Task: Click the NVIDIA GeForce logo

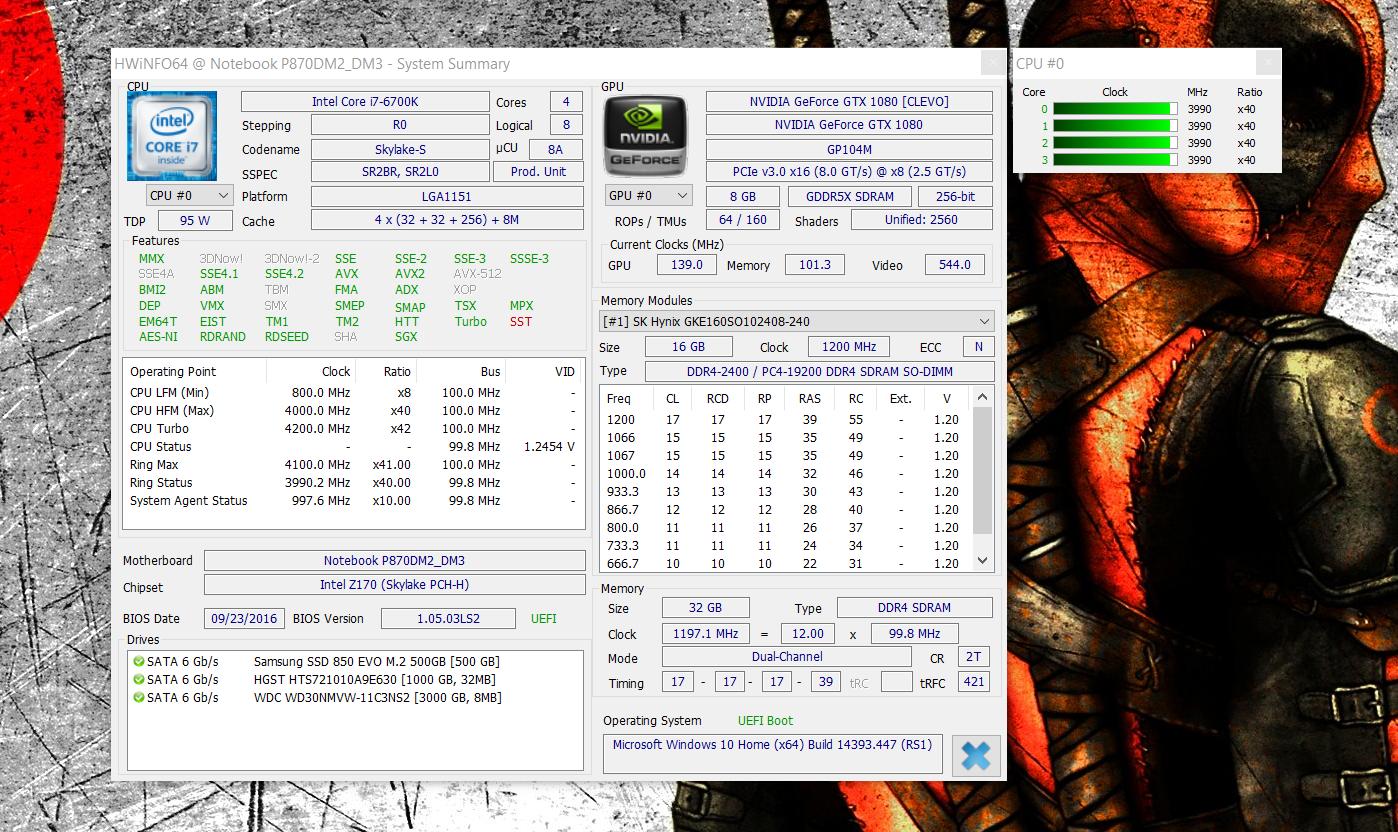Action: [x=646, y=137]
